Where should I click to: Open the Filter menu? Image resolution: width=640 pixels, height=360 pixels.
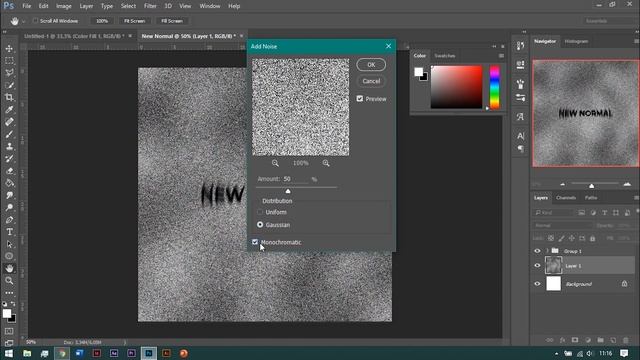[x=150, y=6]
